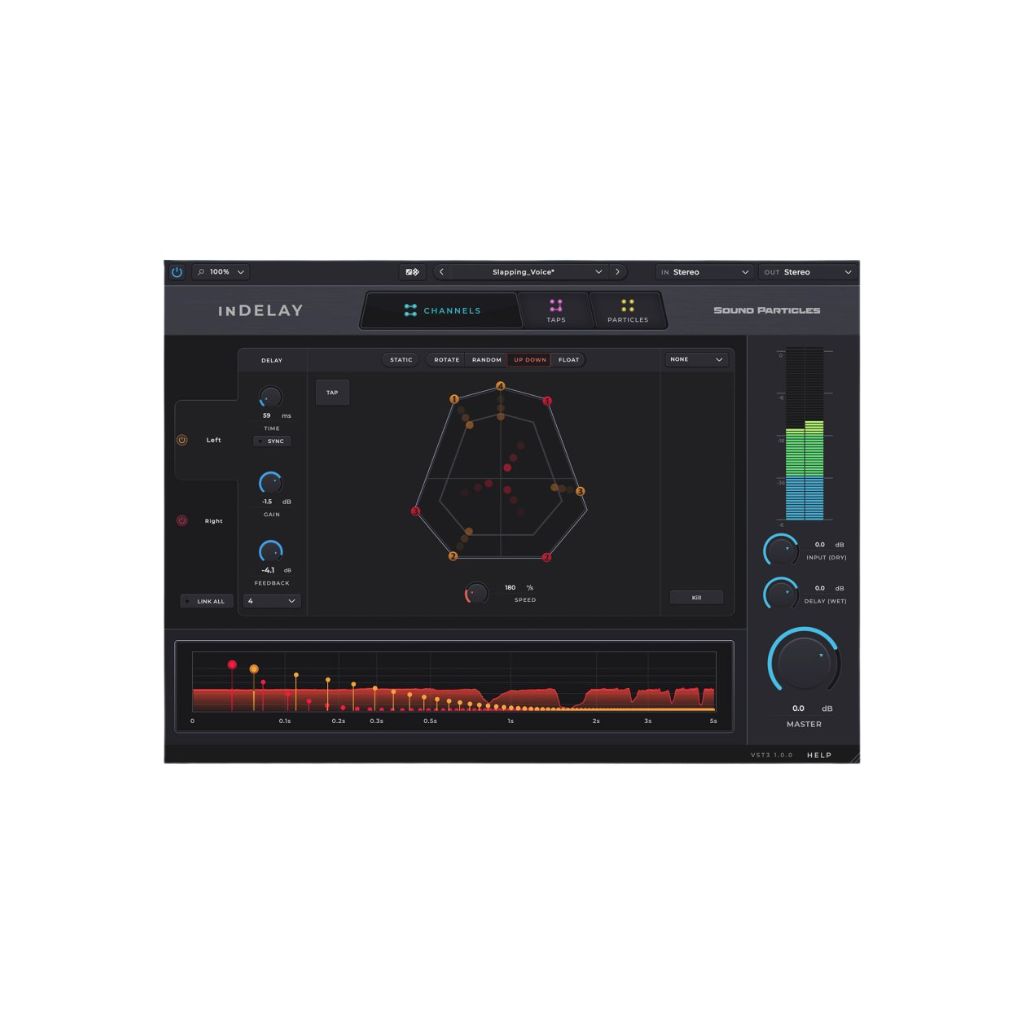This screenshot has height=1024, width=1024.
Task: Select orange speaker node 3
Action: (x=580, y=491)
